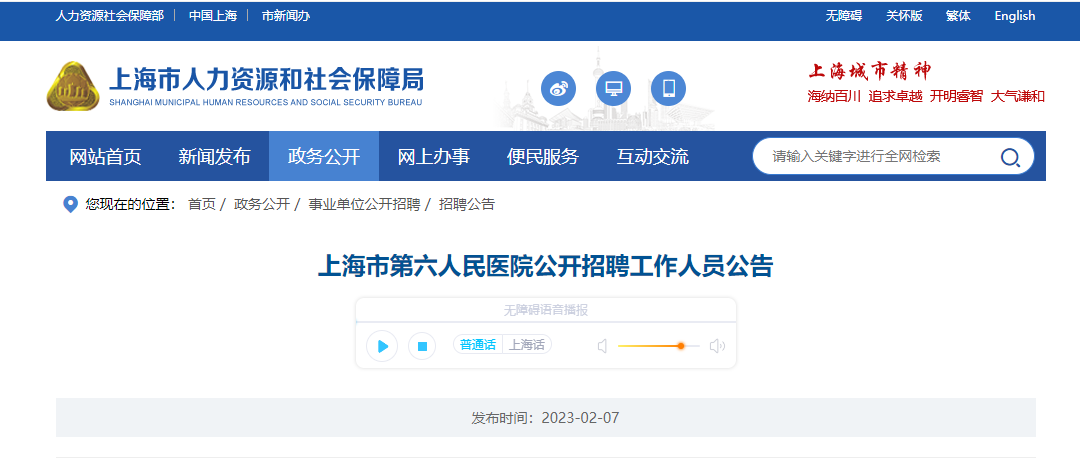The image size is (1080, 472).
Task: Click the 发布时间：2023-02-07 text
Action: (x=546, y=418)
